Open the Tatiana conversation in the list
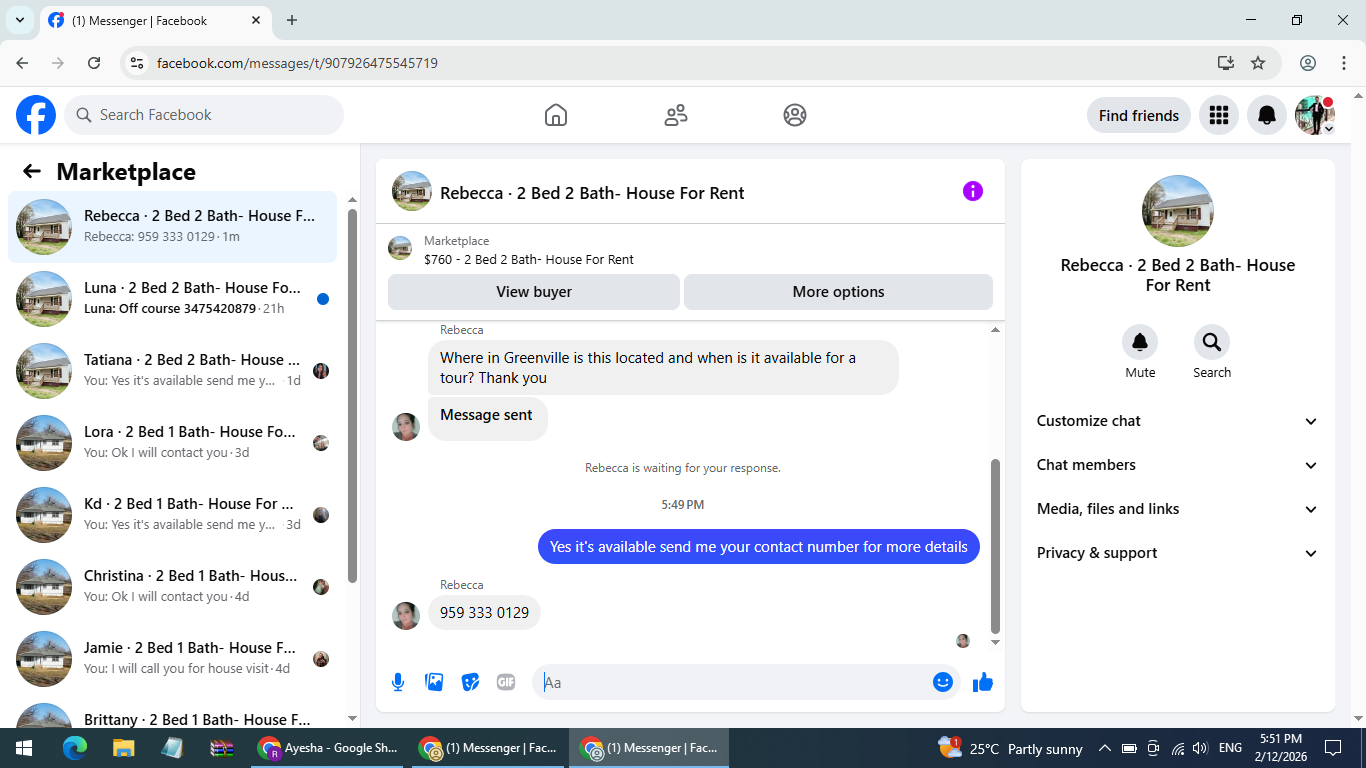Viewport: 1366px width, 768px height. 172,371
